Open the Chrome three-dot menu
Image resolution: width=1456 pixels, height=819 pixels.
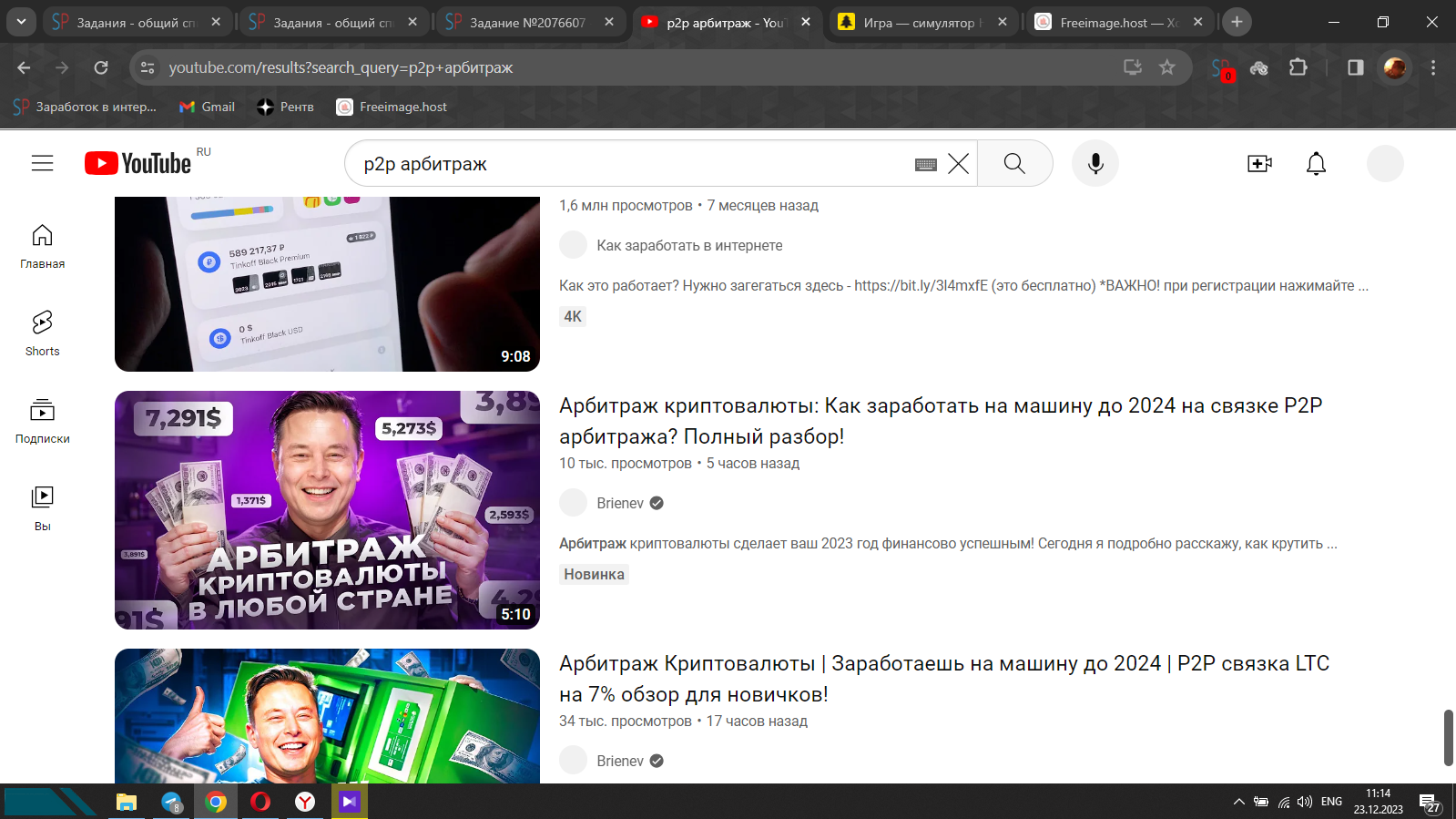[x=1433, y=67]
